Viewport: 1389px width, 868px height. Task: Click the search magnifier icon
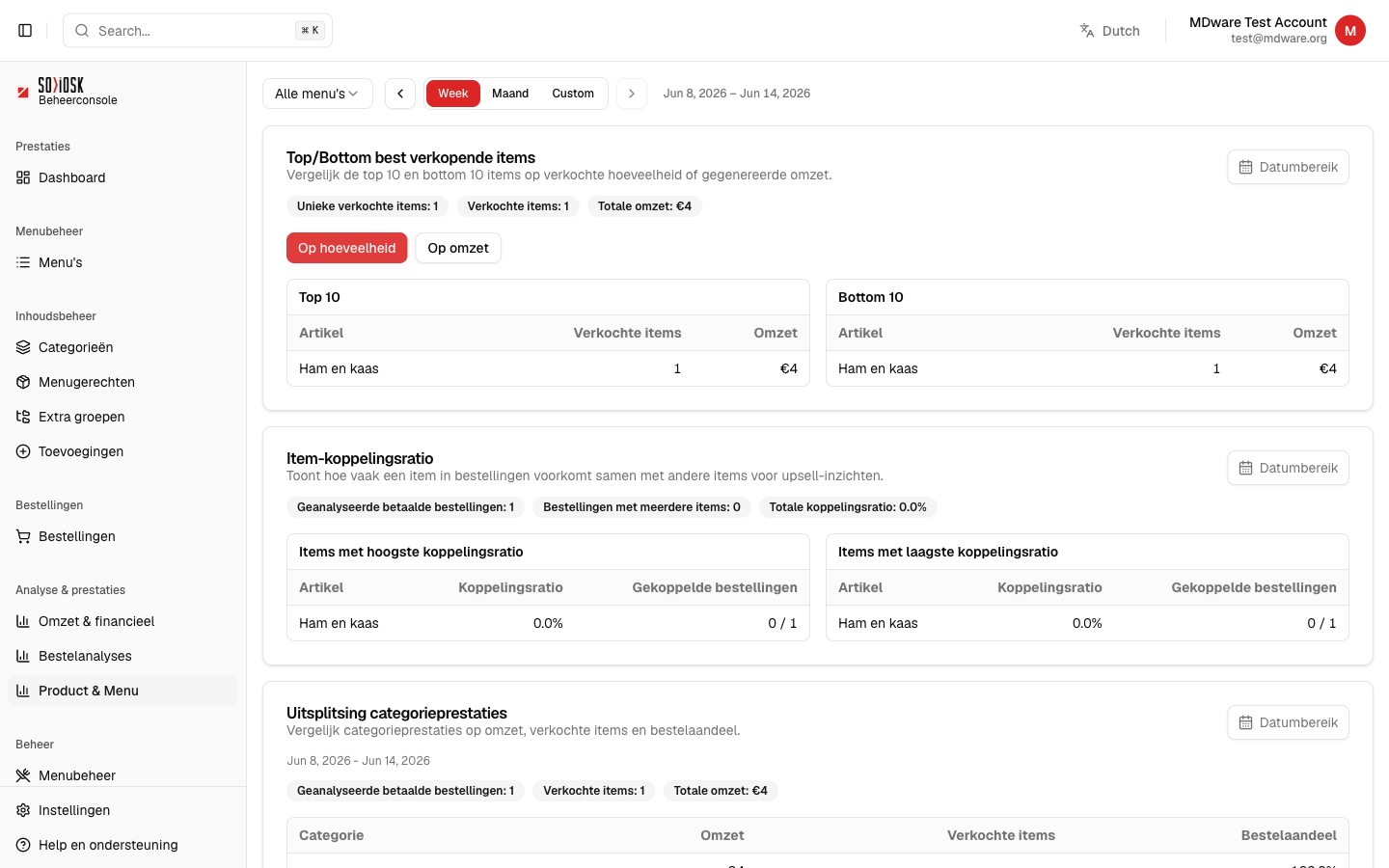[82, 31]
